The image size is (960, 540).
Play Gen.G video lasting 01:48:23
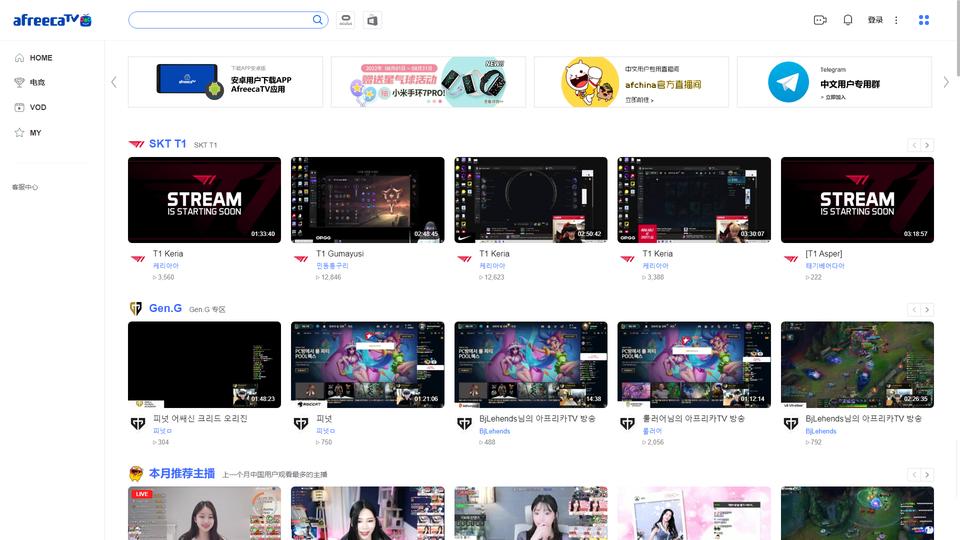coord(204,364)
